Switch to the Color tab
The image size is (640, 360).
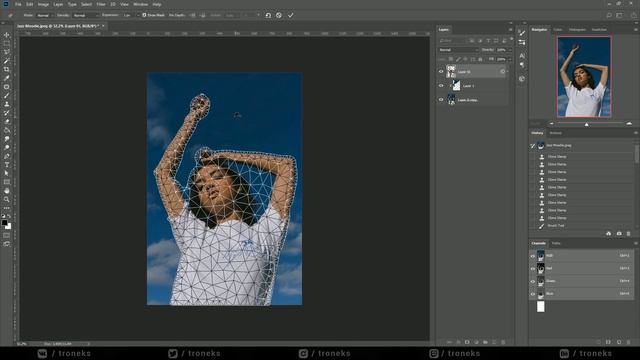tap(558, 29)
